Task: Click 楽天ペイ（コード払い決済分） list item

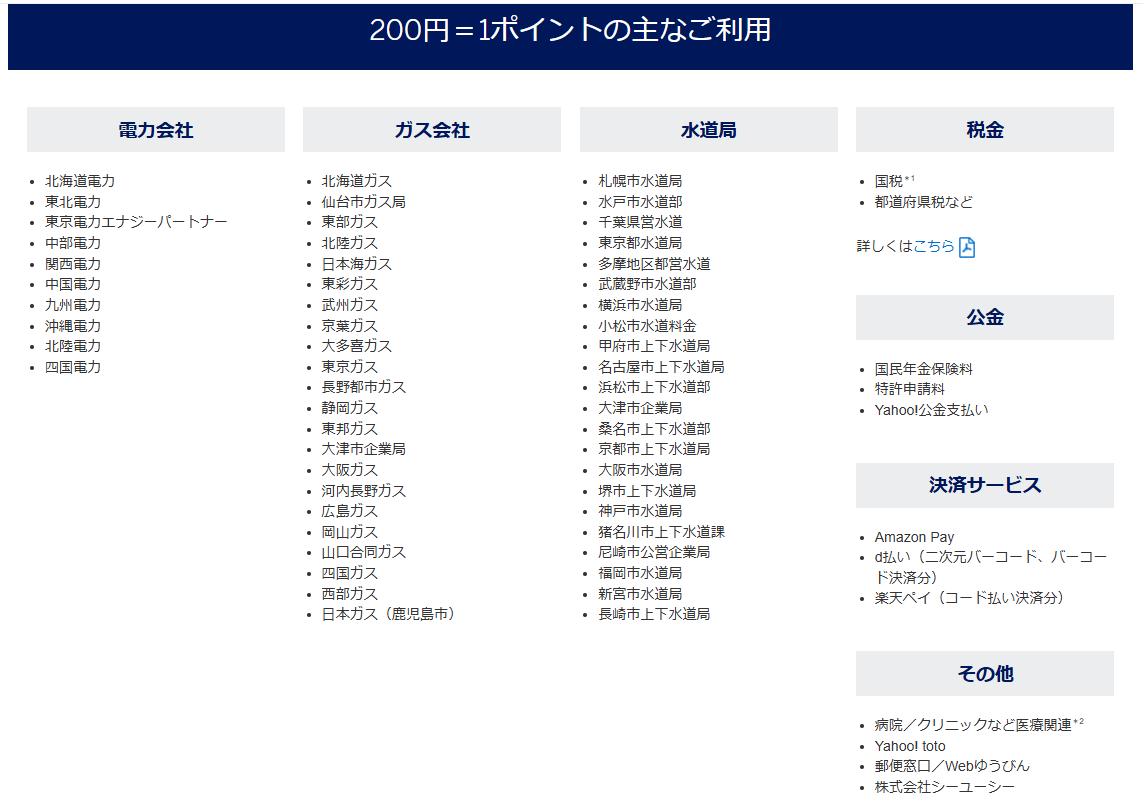Action: 970,598
